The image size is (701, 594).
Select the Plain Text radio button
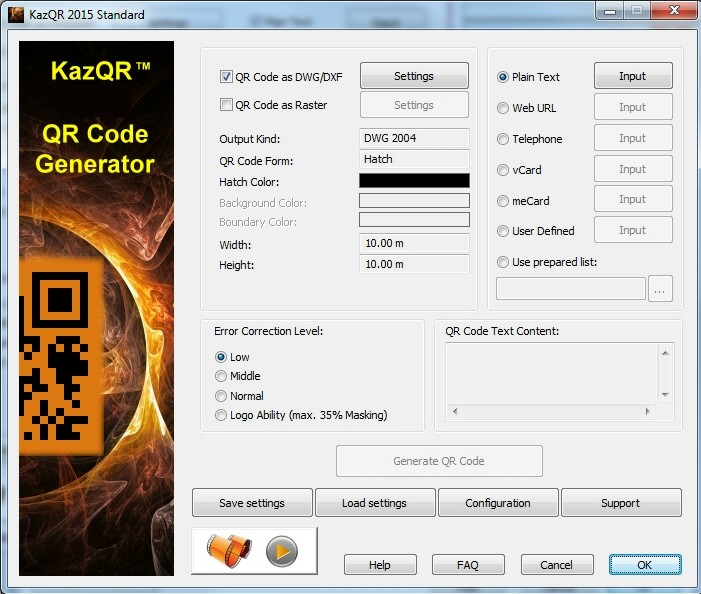point(503,77)
